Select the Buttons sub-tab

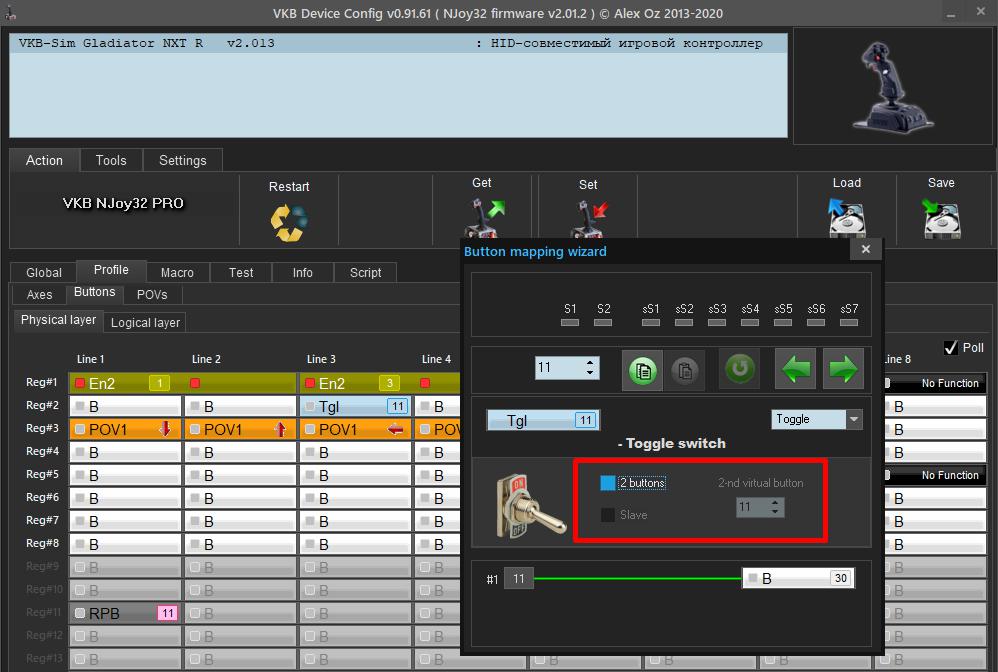coord(94,293)
